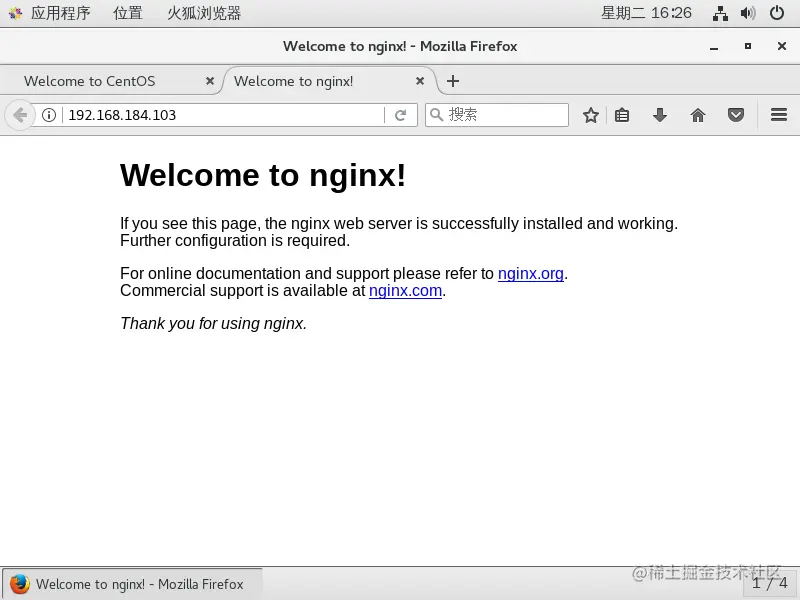Image resolution: width=800 pixels, height=600 pixels.
Task: Open a new tab with plus button
Action: tap(453, 81)
